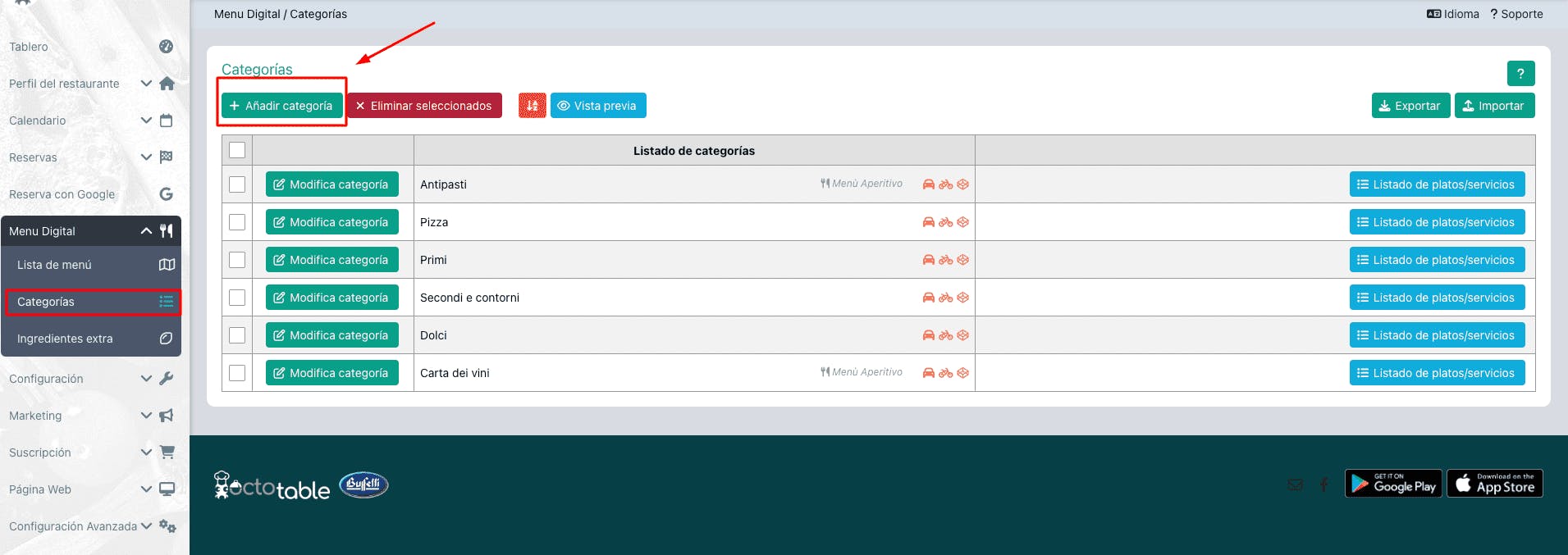Viewport: 1568px width, 555px height.
Task: Open Listado de platos/servicios for Dolci
Action: coord(1437,335)
